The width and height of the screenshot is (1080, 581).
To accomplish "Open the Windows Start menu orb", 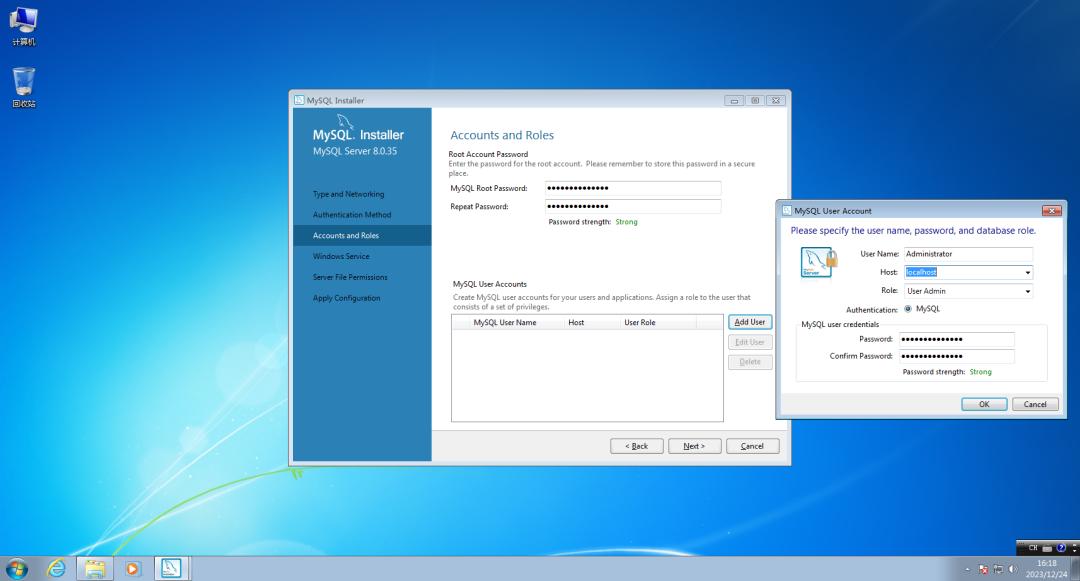I will (17, 569).
